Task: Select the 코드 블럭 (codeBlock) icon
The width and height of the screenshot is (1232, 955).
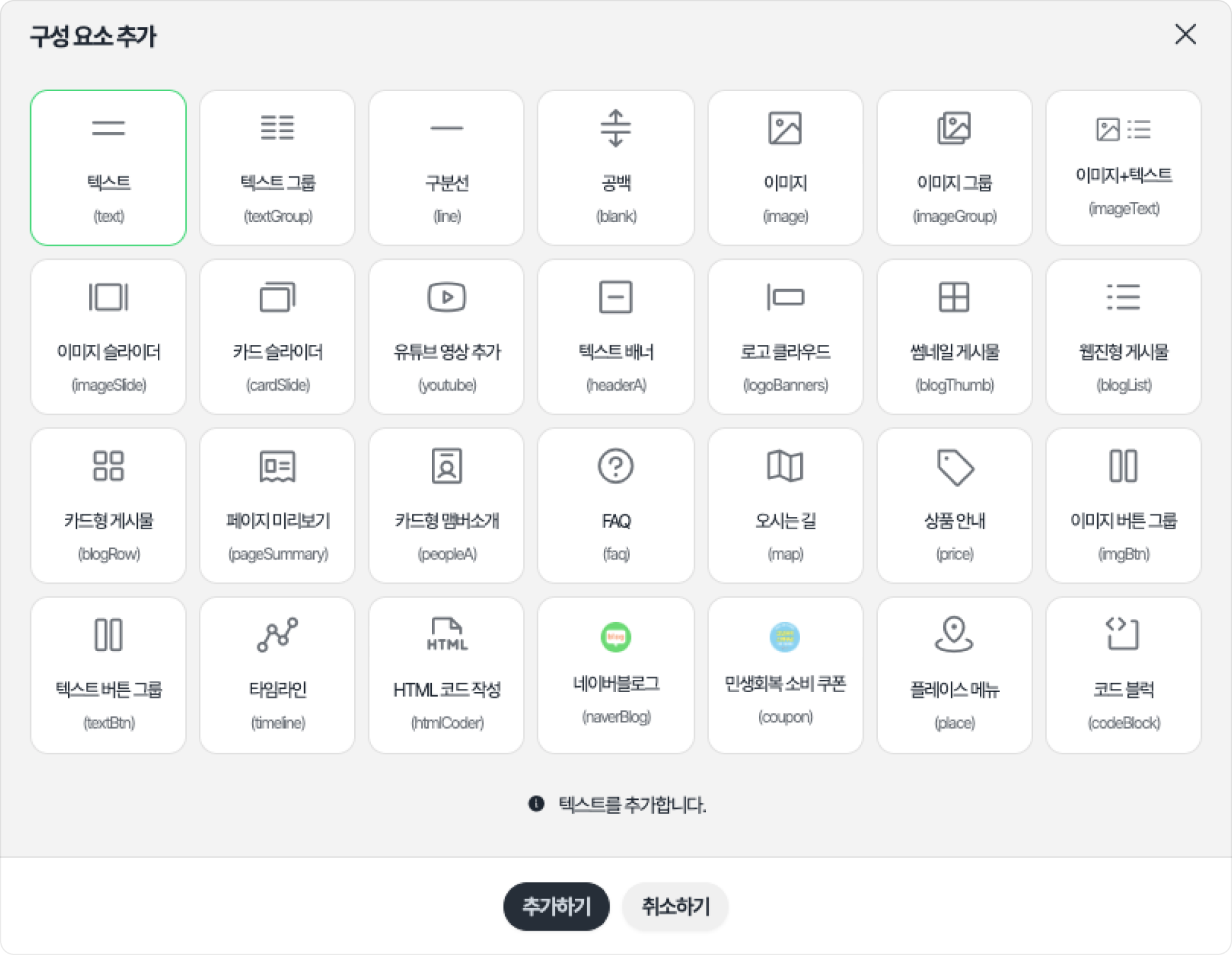Action: click(1123, 634)
